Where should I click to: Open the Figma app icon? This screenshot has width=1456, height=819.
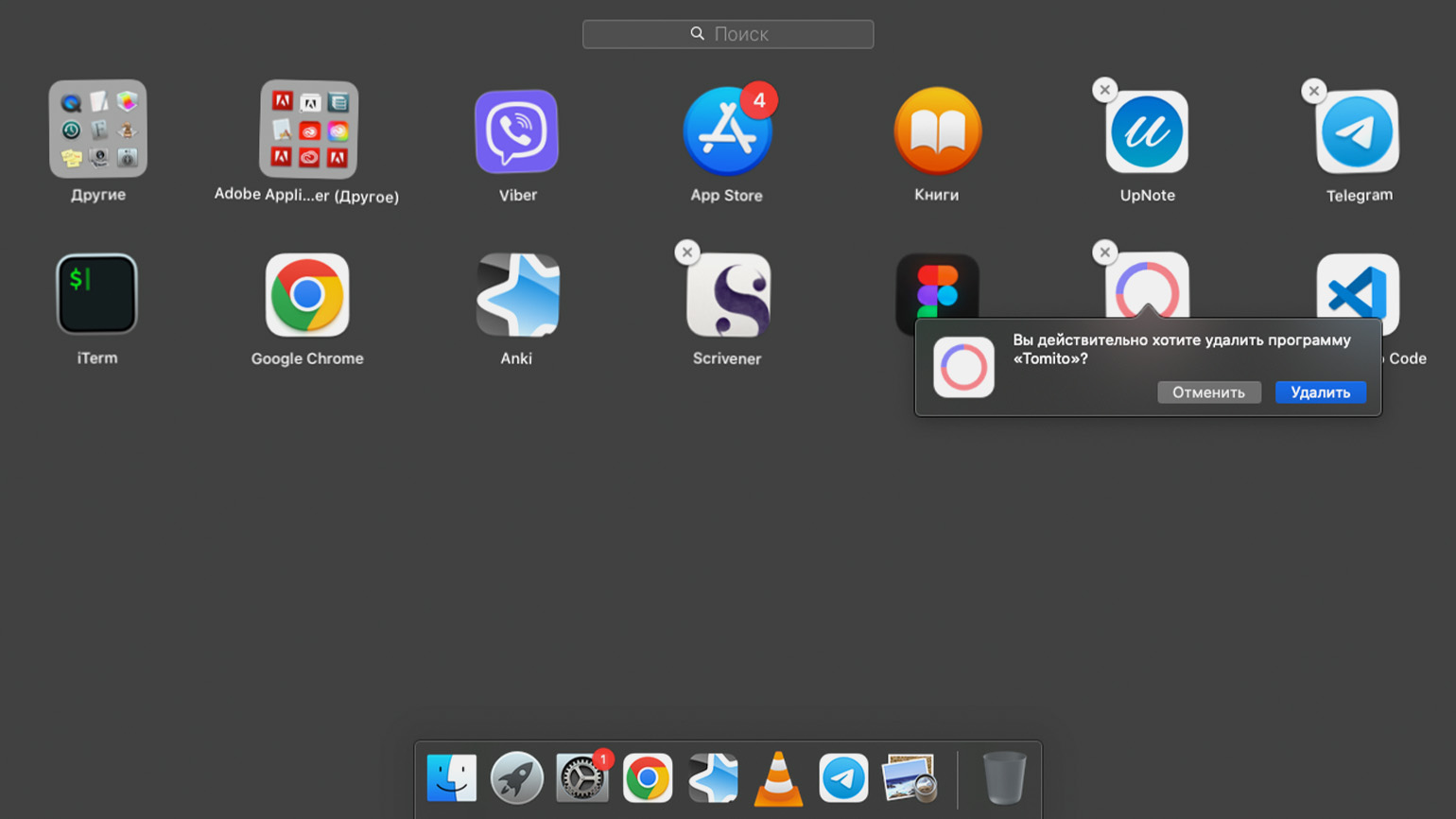tap(937, 287)
